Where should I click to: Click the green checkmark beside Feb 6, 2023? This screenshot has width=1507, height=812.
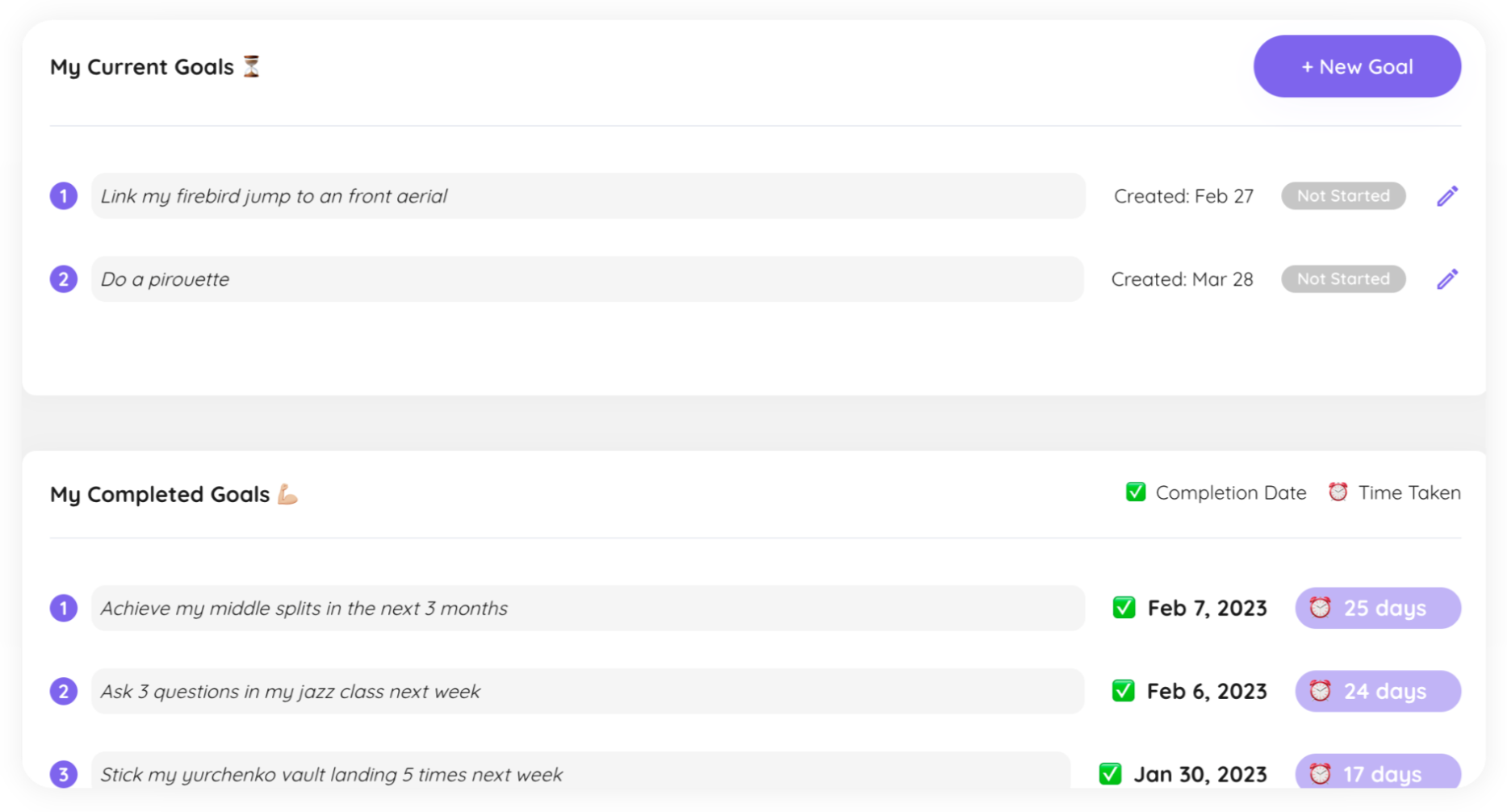1123,691
